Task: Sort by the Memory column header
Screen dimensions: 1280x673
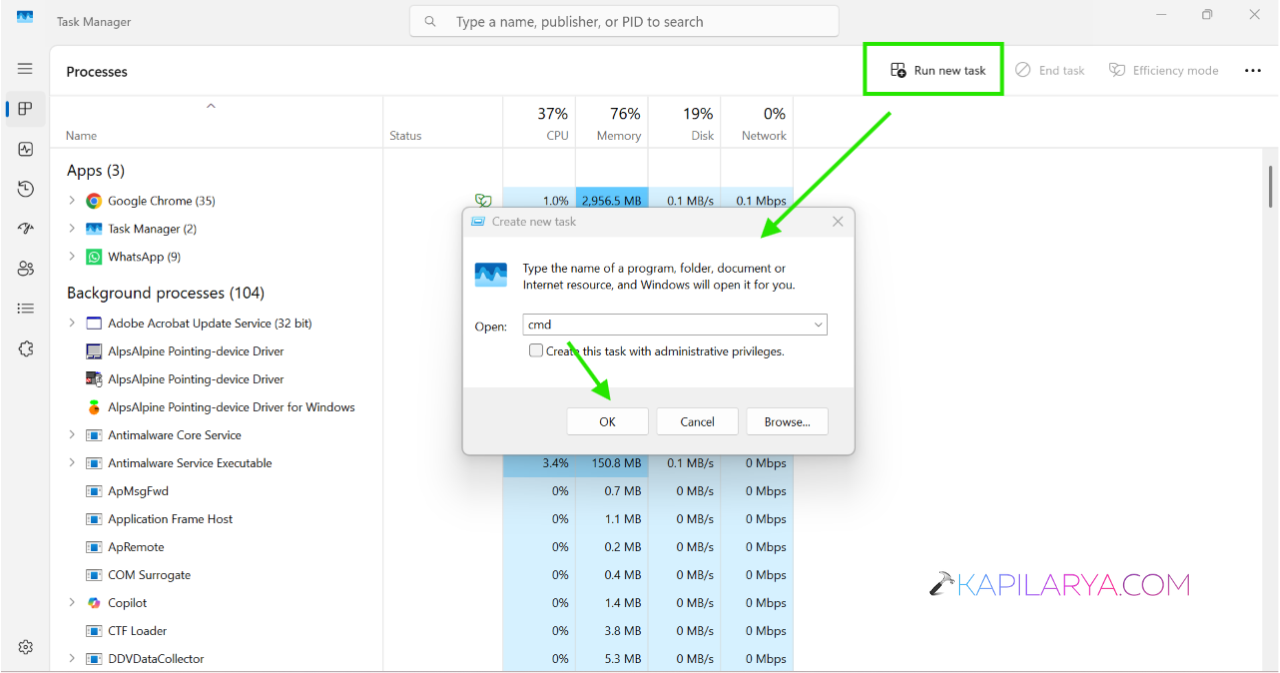Action: 612,123
